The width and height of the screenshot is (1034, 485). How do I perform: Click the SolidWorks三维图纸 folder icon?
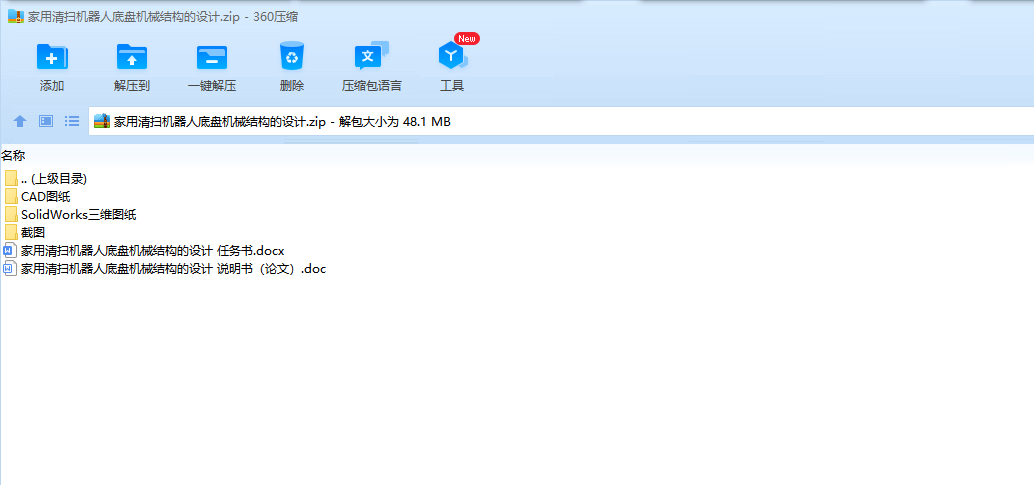coord(11,214)
